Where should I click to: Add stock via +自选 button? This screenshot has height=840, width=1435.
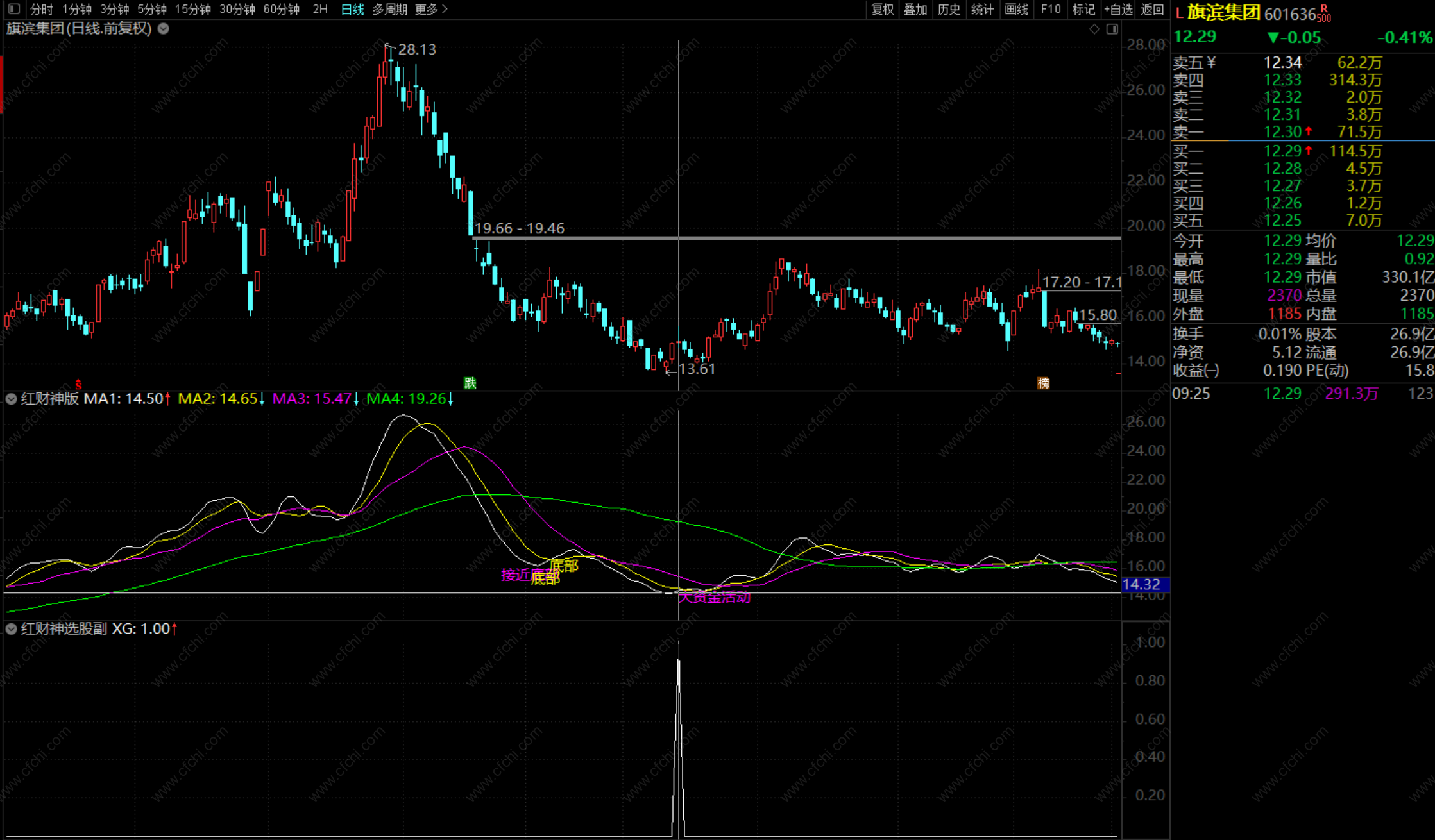tap(1118, 9)
